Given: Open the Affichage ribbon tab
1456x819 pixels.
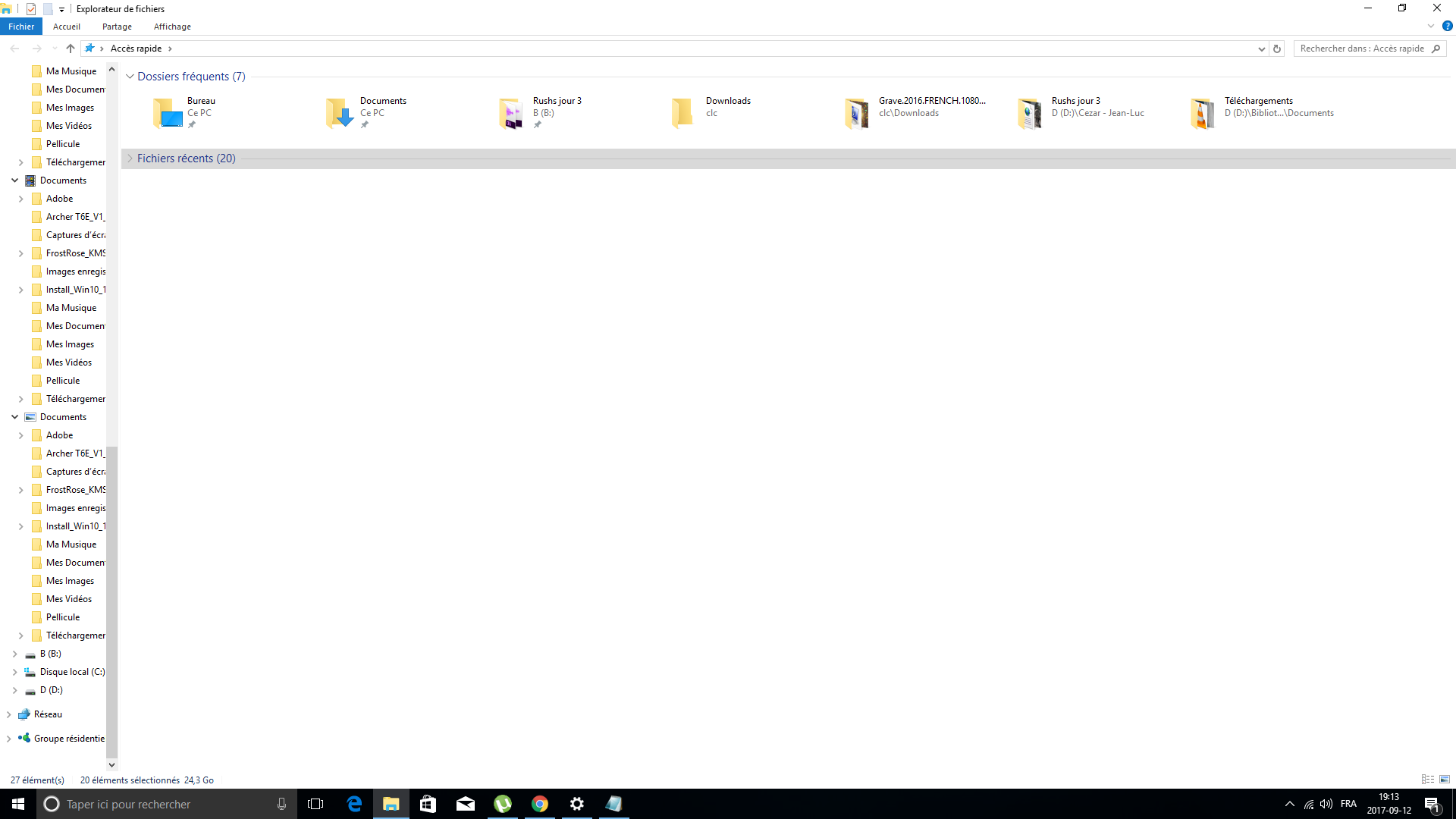Looking at the screenshot, I should point(172,27).
